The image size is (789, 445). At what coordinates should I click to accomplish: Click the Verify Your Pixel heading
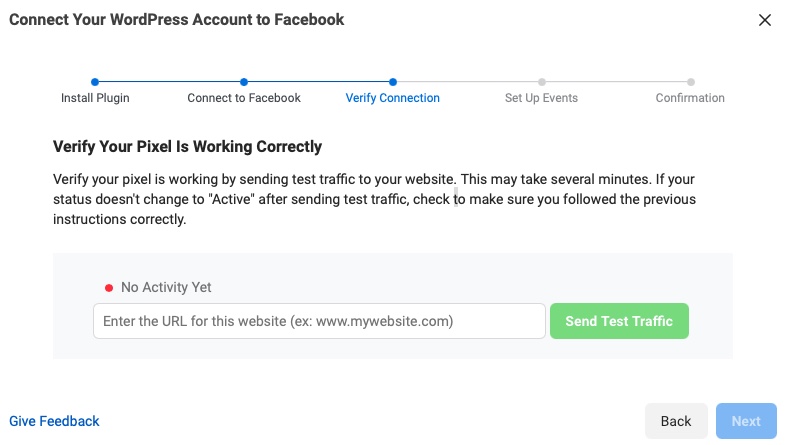click(187, 147)
